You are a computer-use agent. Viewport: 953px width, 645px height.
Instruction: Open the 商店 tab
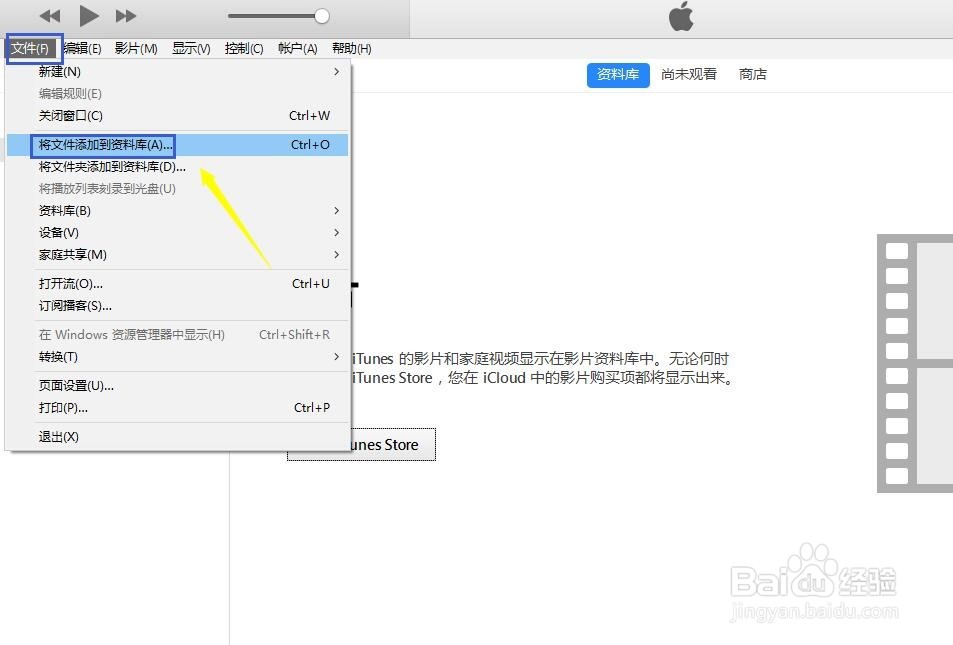point(752,73)
